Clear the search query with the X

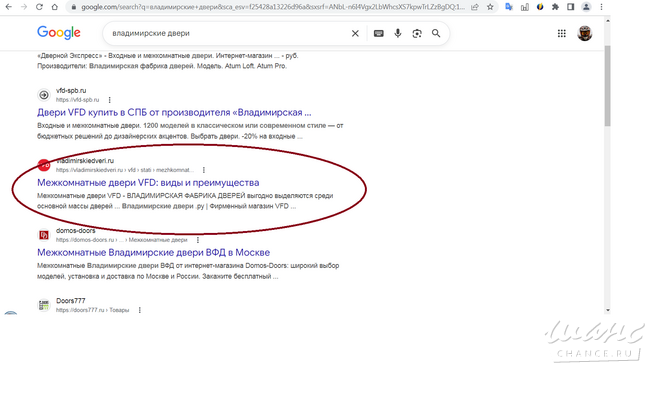355,33
